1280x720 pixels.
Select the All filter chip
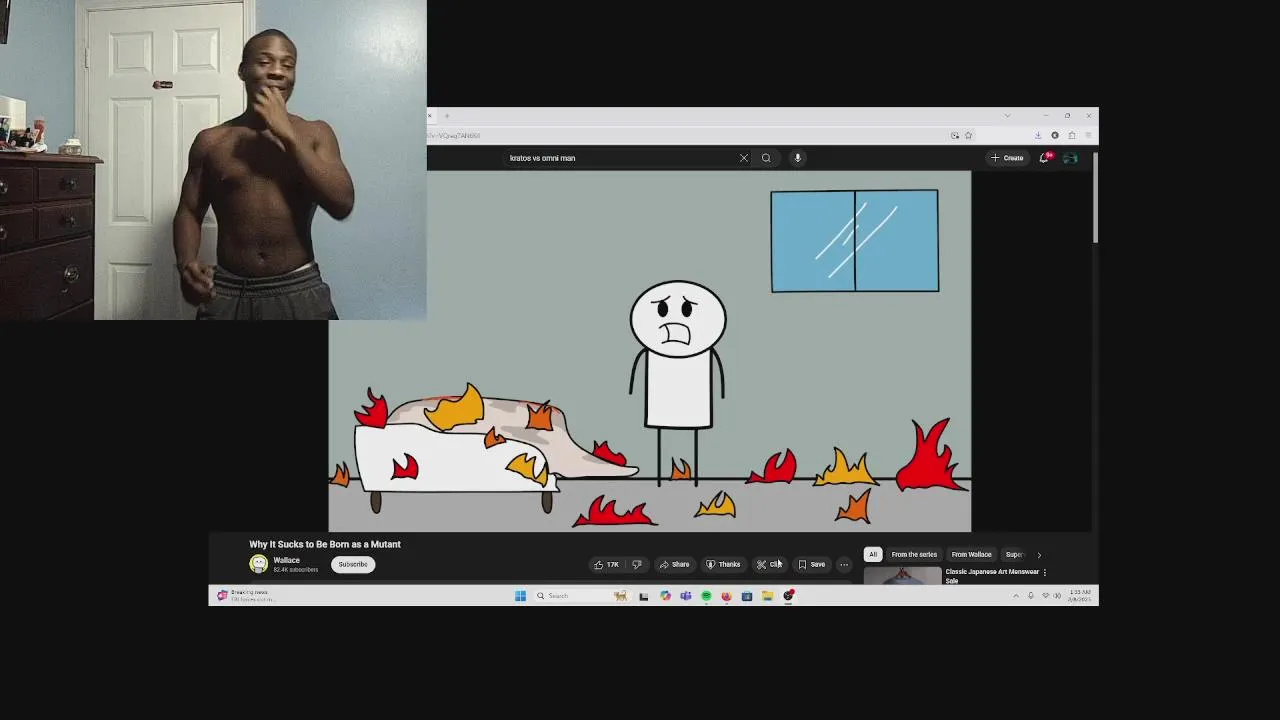pos(873,554)
